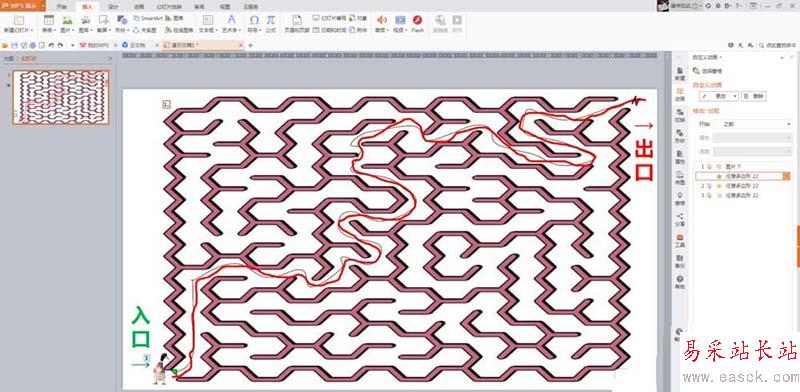Add a new document tab with plus
Viewport: 800px width, 392px height.
(250, 45)
